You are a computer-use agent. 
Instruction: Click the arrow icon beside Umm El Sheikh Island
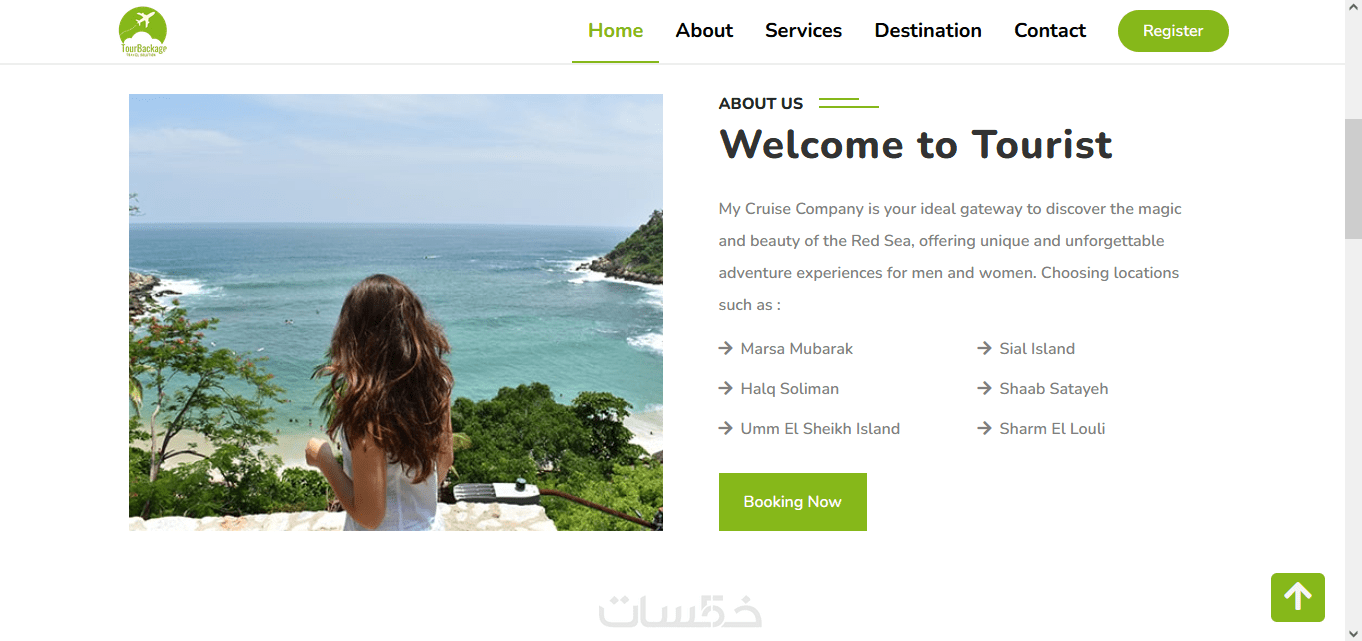coord(726,428)
